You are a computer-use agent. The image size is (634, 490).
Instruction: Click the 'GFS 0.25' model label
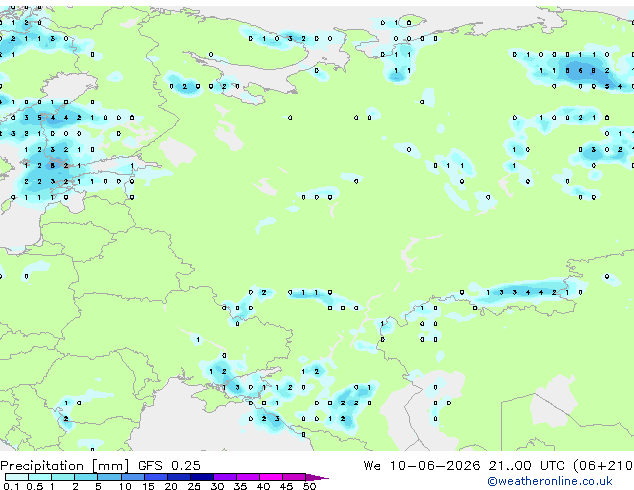169,466
